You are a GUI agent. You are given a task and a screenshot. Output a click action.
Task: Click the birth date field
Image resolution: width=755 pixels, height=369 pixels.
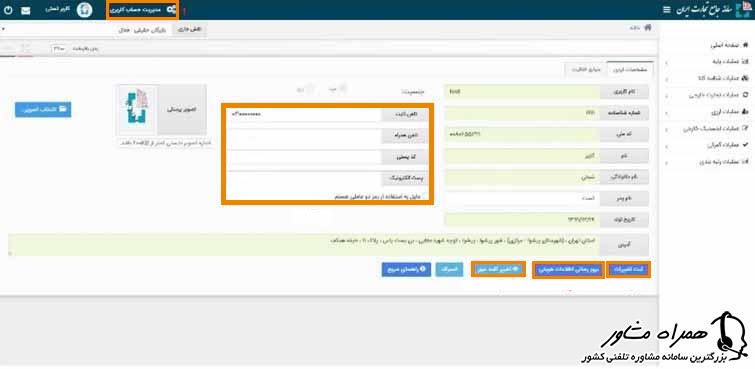point(522,219)
